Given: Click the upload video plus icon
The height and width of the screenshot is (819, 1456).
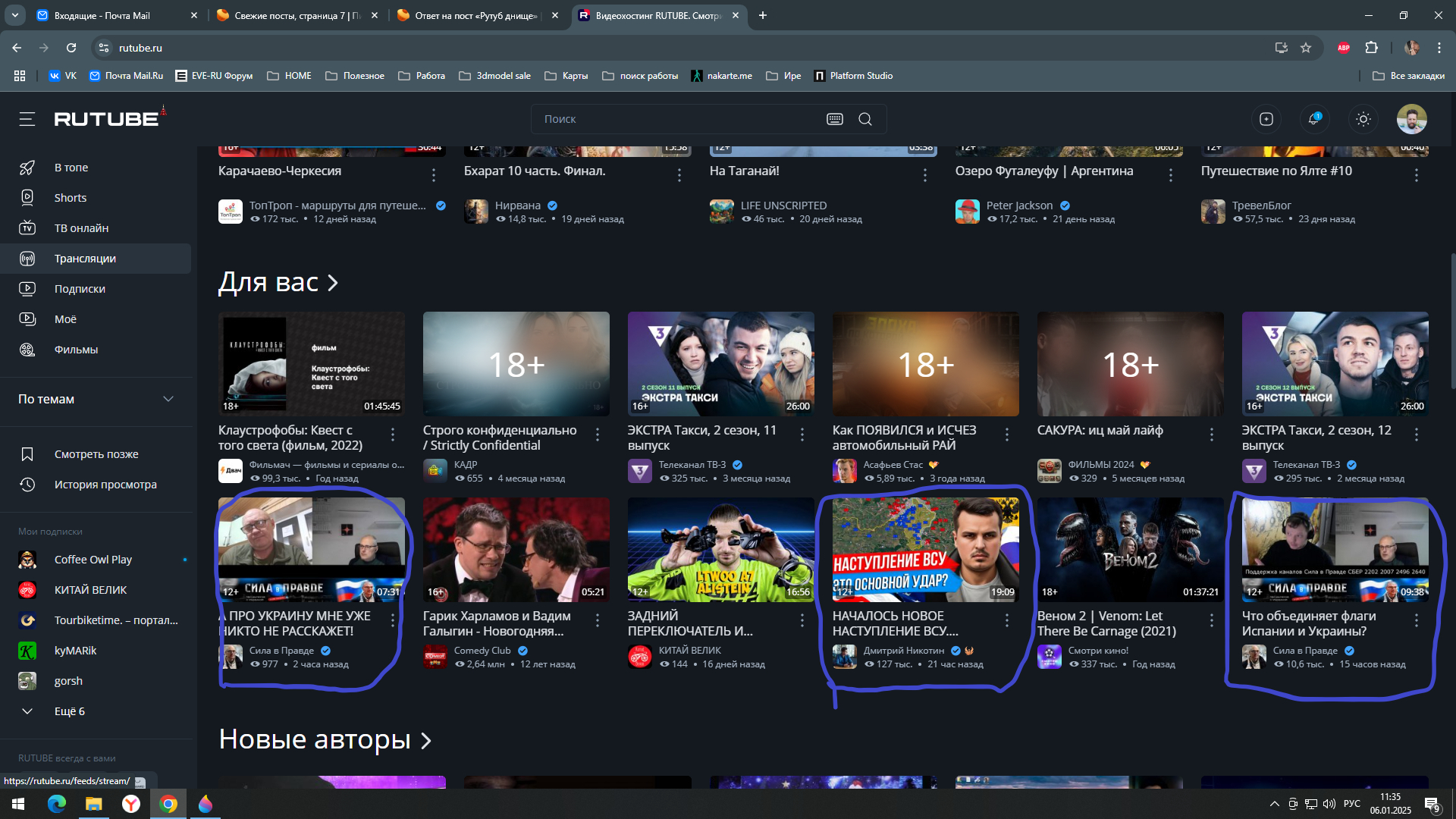Looking at the screenshot, I should (1266, 119).
